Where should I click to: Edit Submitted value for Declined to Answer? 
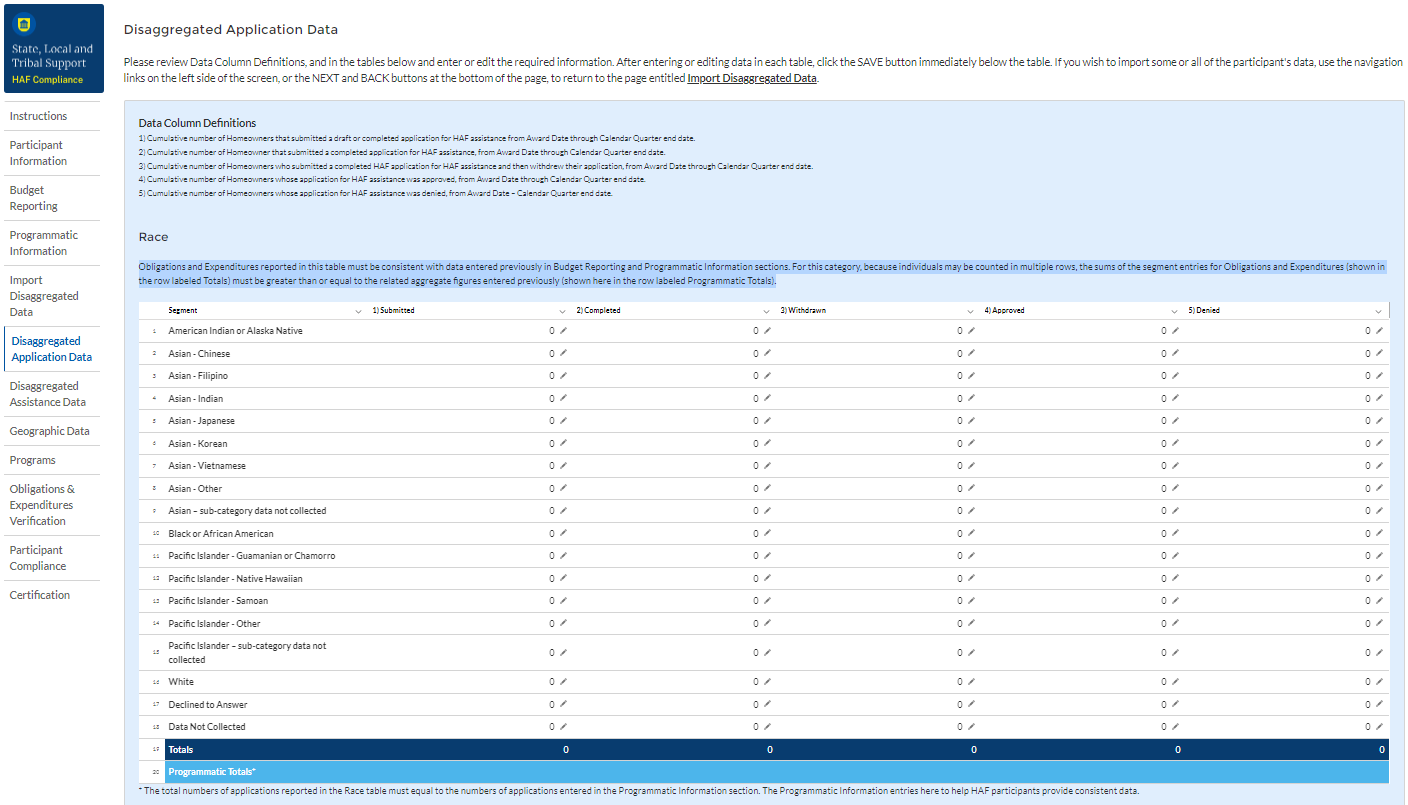563,705
